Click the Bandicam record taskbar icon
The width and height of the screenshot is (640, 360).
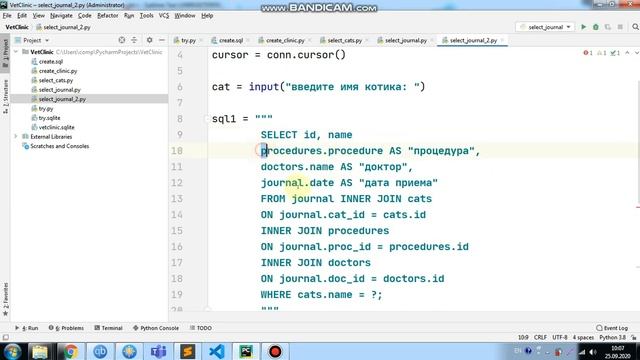point(275,351)
